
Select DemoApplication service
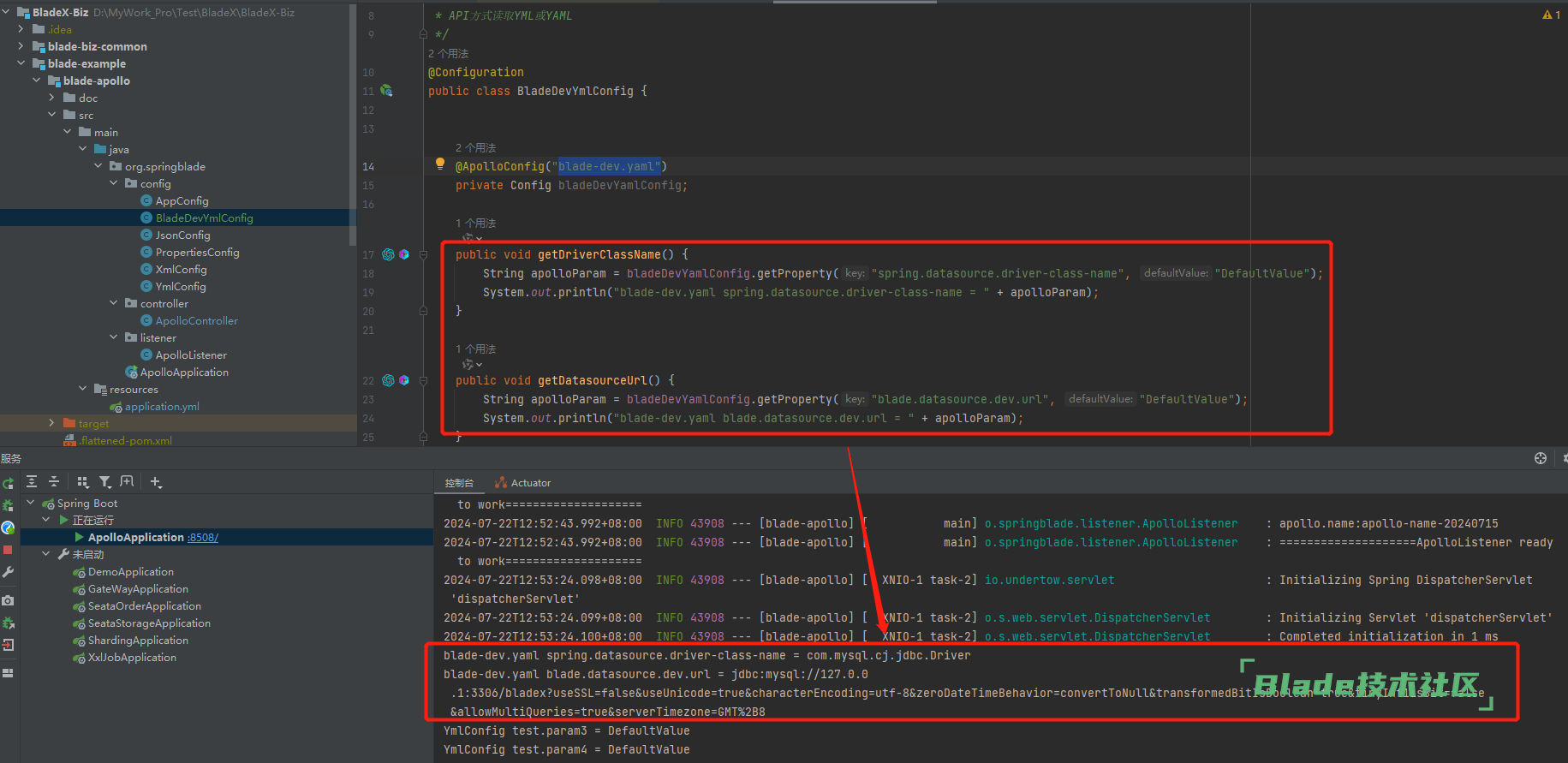[x=131, y=571]
